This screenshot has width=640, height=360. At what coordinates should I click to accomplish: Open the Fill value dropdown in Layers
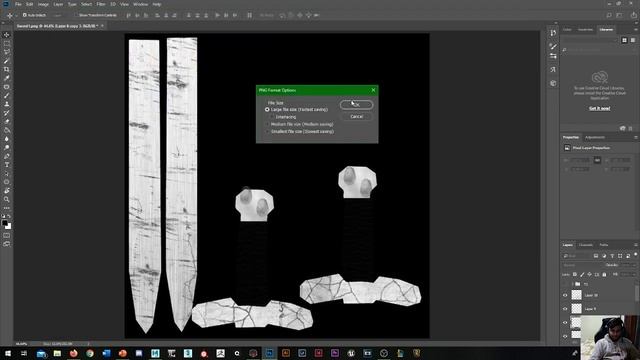(629, 274)
